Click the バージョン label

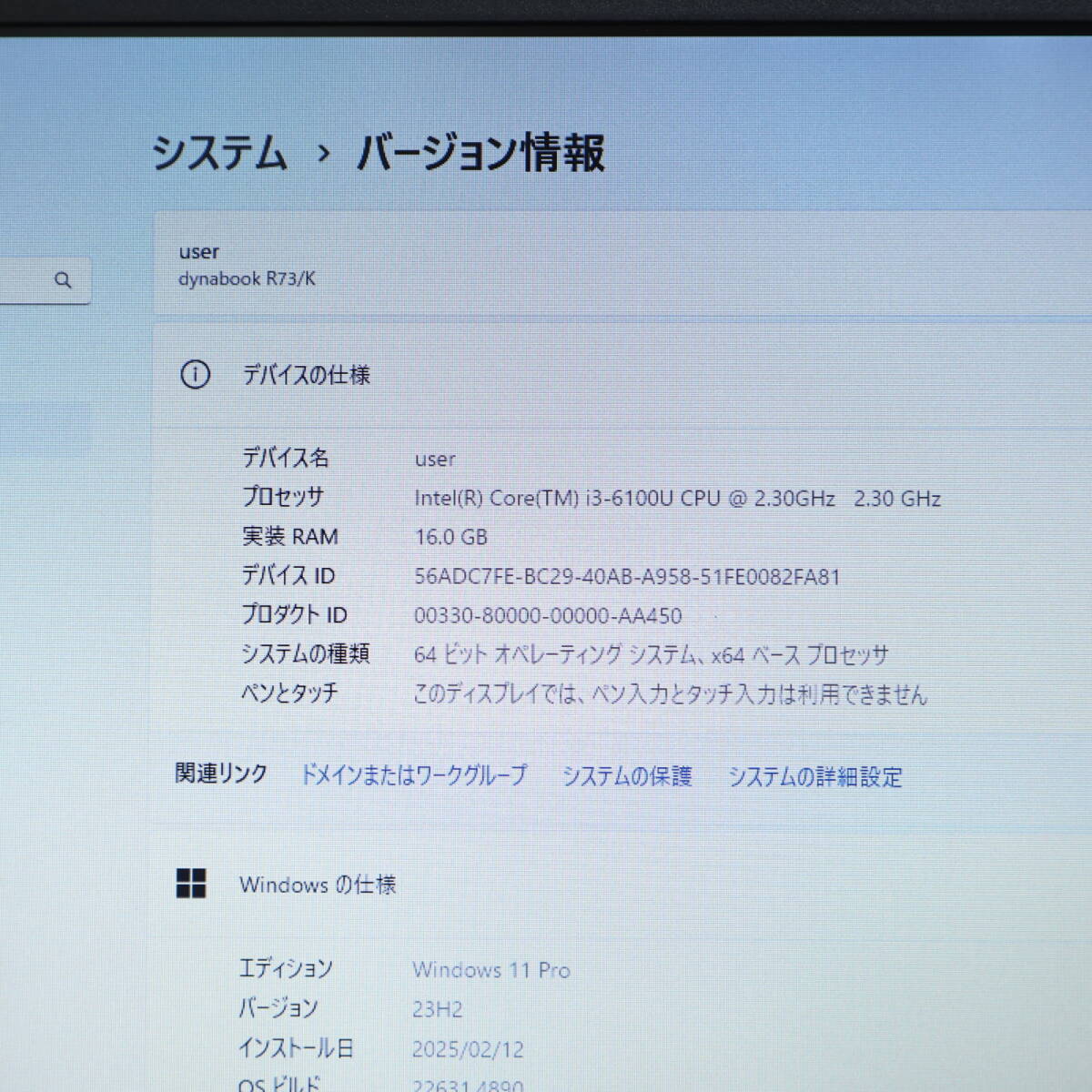(x=278, y=1008)
